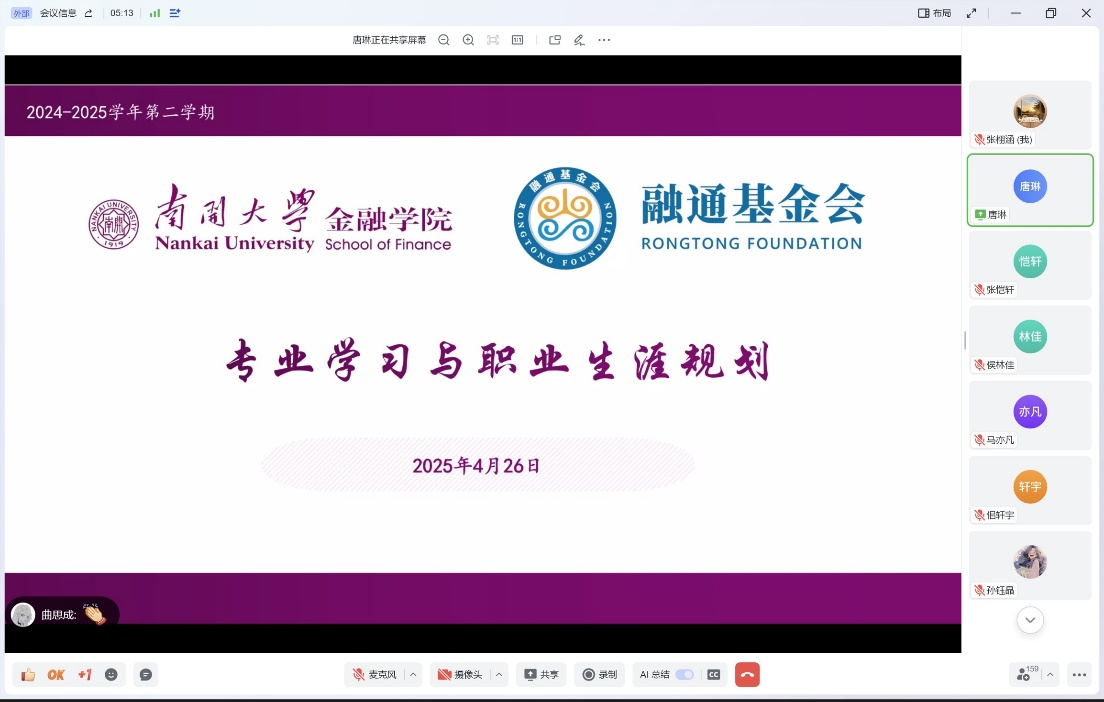Open the chat message bubble icon
1104x702 pixels.
(x=146, y=675)
